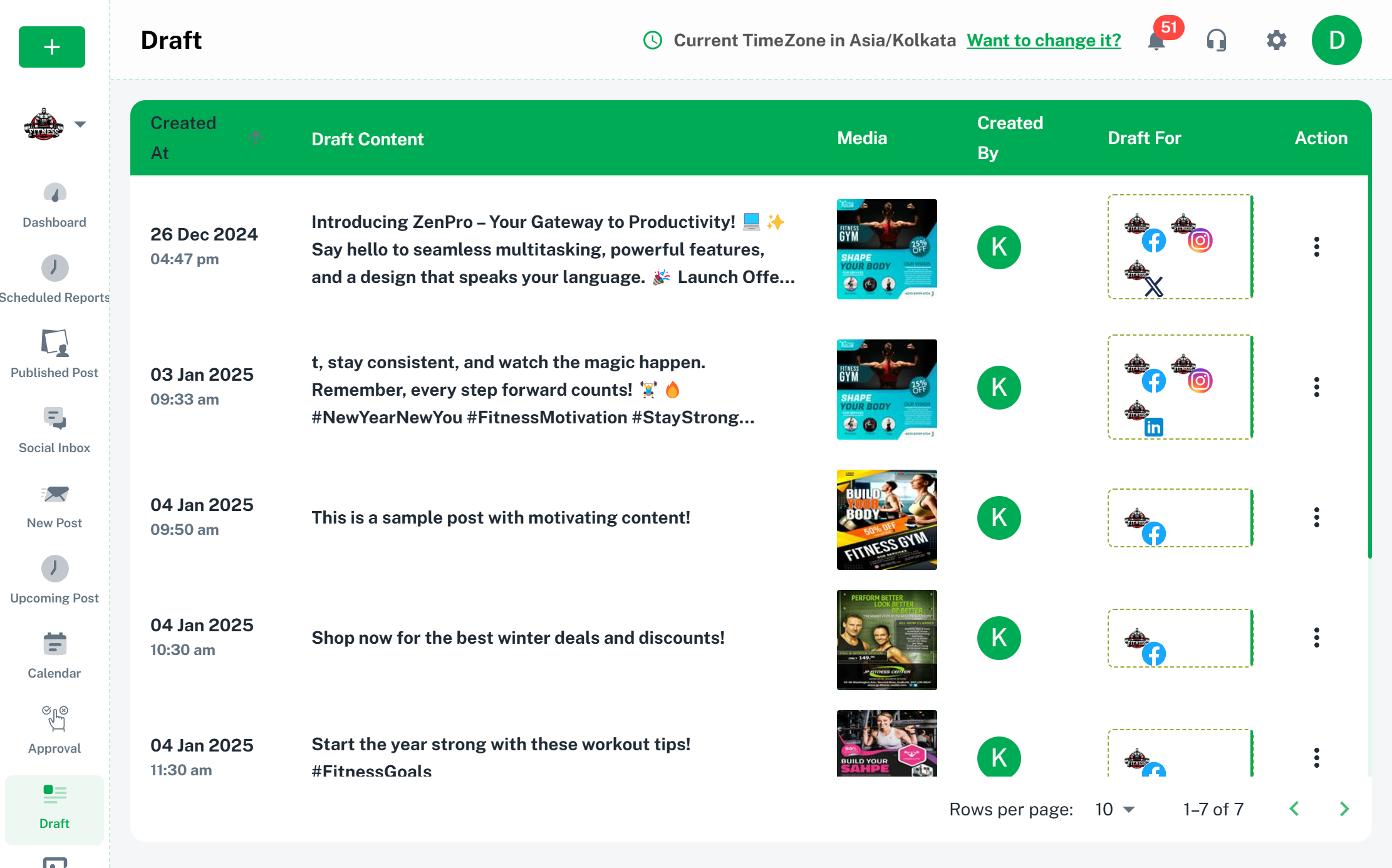1392x868 pixels.
Task: Open Dashboard from the sidebar
Action: [55, 206]
